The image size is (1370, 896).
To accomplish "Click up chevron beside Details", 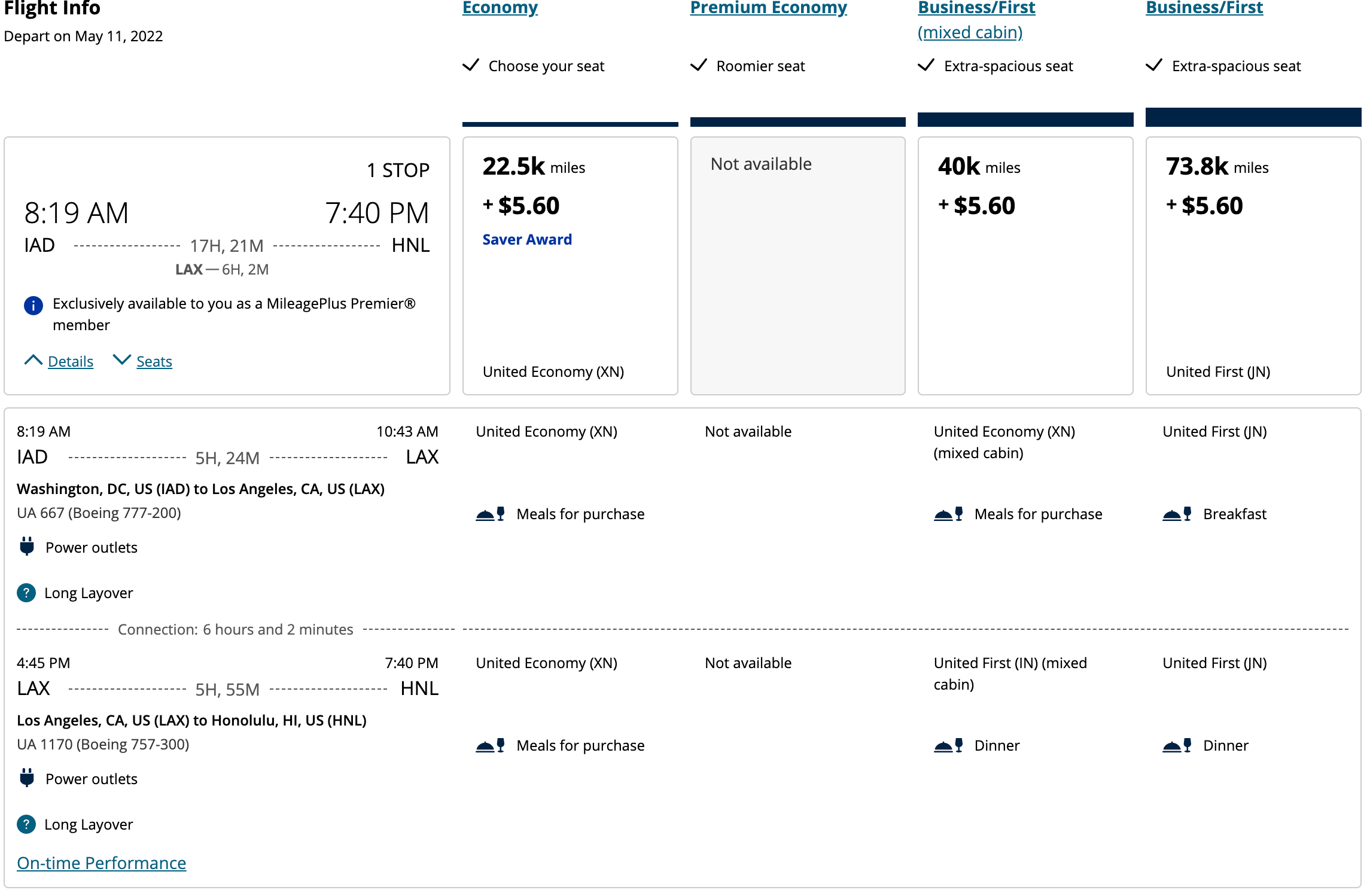I will [x=33, y=360].
